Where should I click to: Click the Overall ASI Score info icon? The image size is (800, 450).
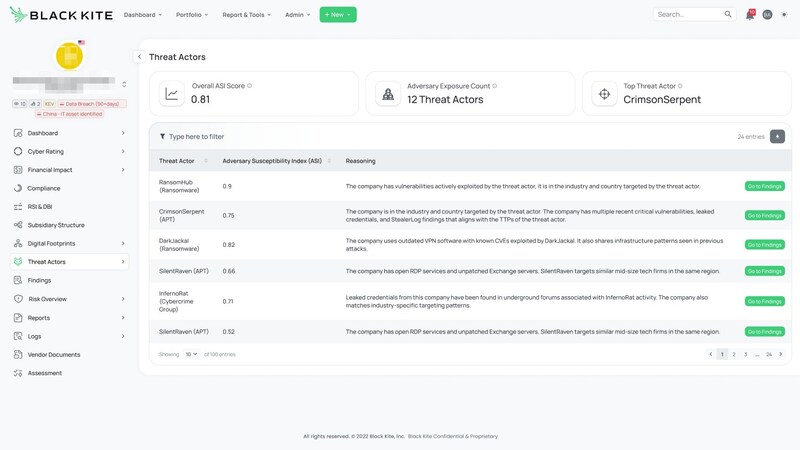point(249,86)
